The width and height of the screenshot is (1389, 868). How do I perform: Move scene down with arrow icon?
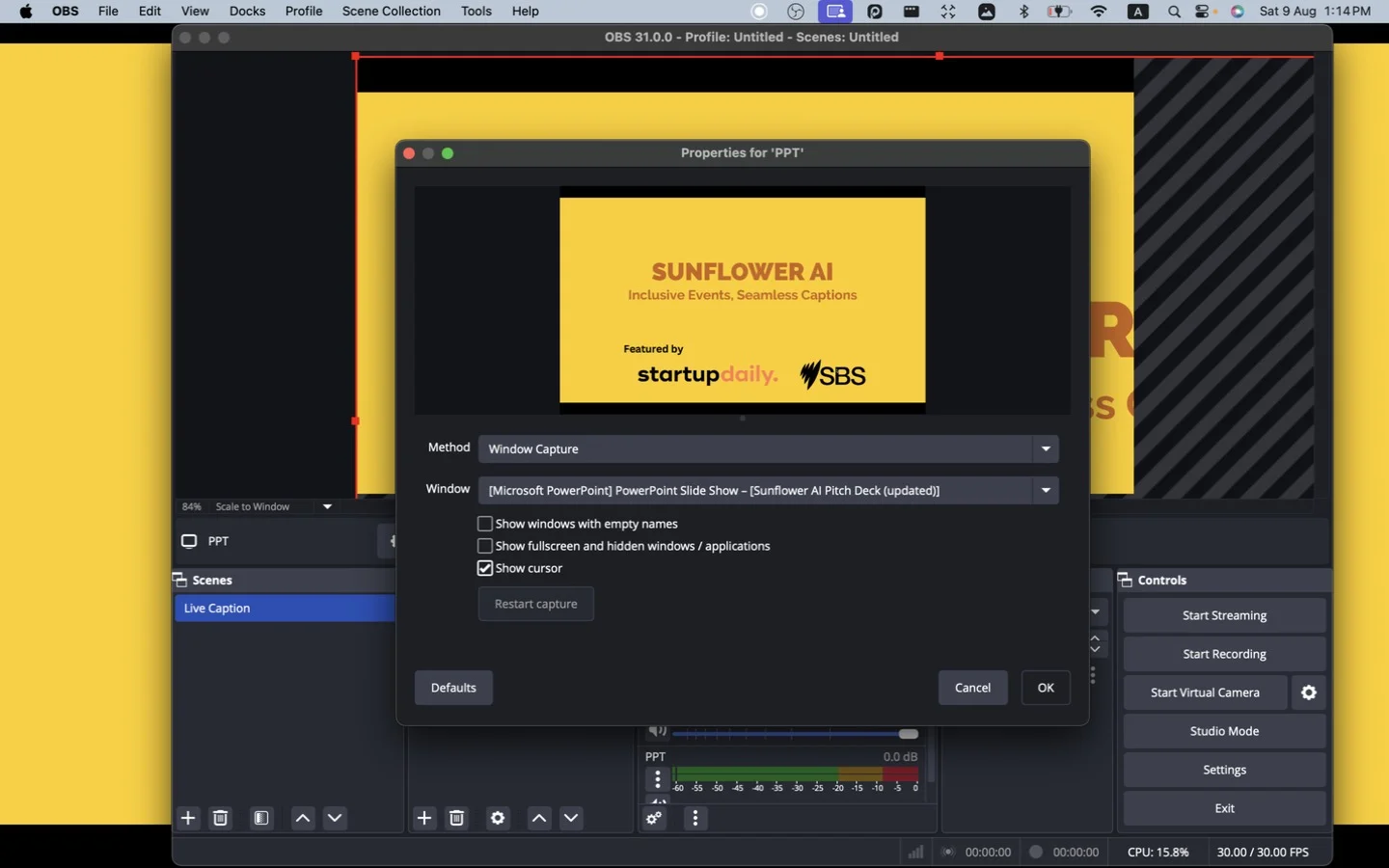pos(335,818)
